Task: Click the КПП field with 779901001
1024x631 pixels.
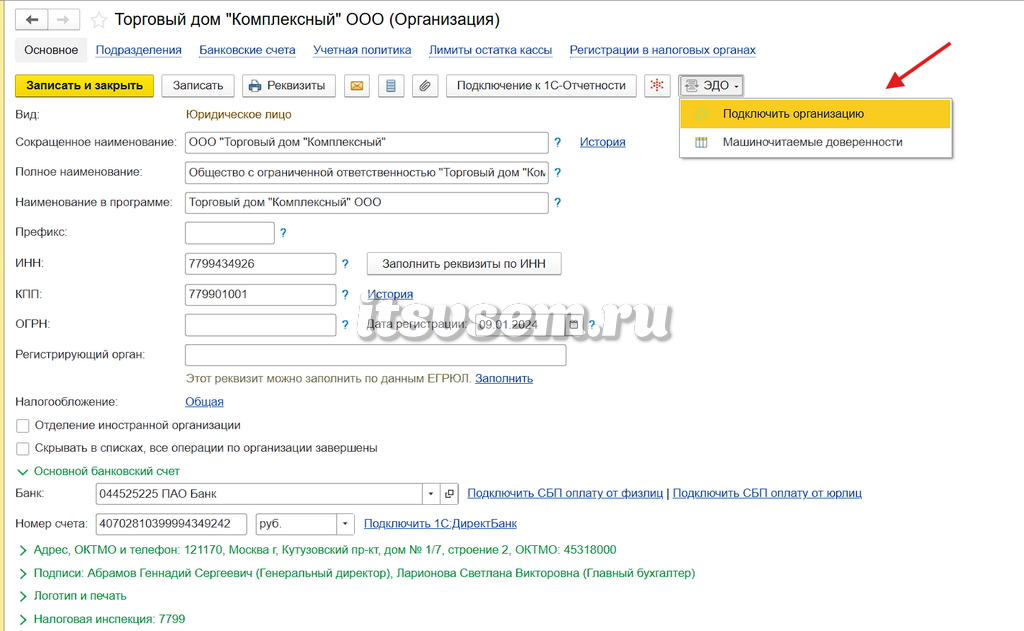Action: coord(261,295)
